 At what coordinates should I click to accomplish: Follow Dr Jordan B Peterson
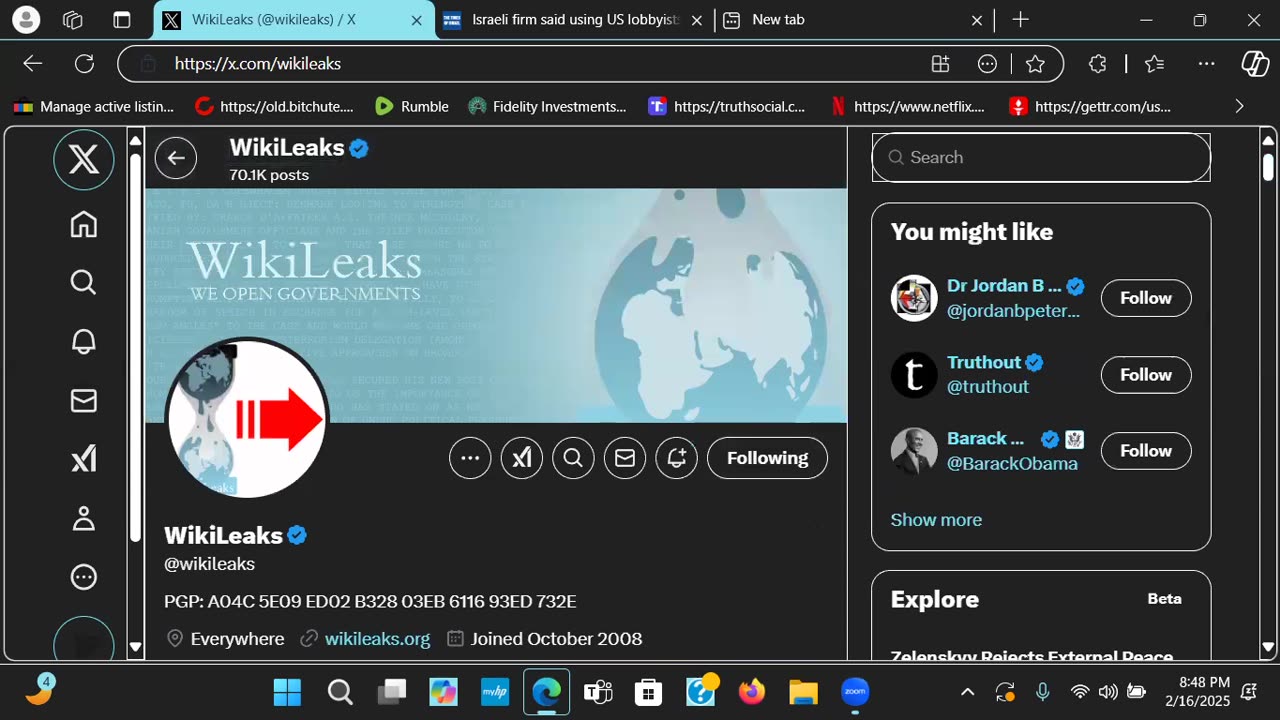tap(1146, 298)
